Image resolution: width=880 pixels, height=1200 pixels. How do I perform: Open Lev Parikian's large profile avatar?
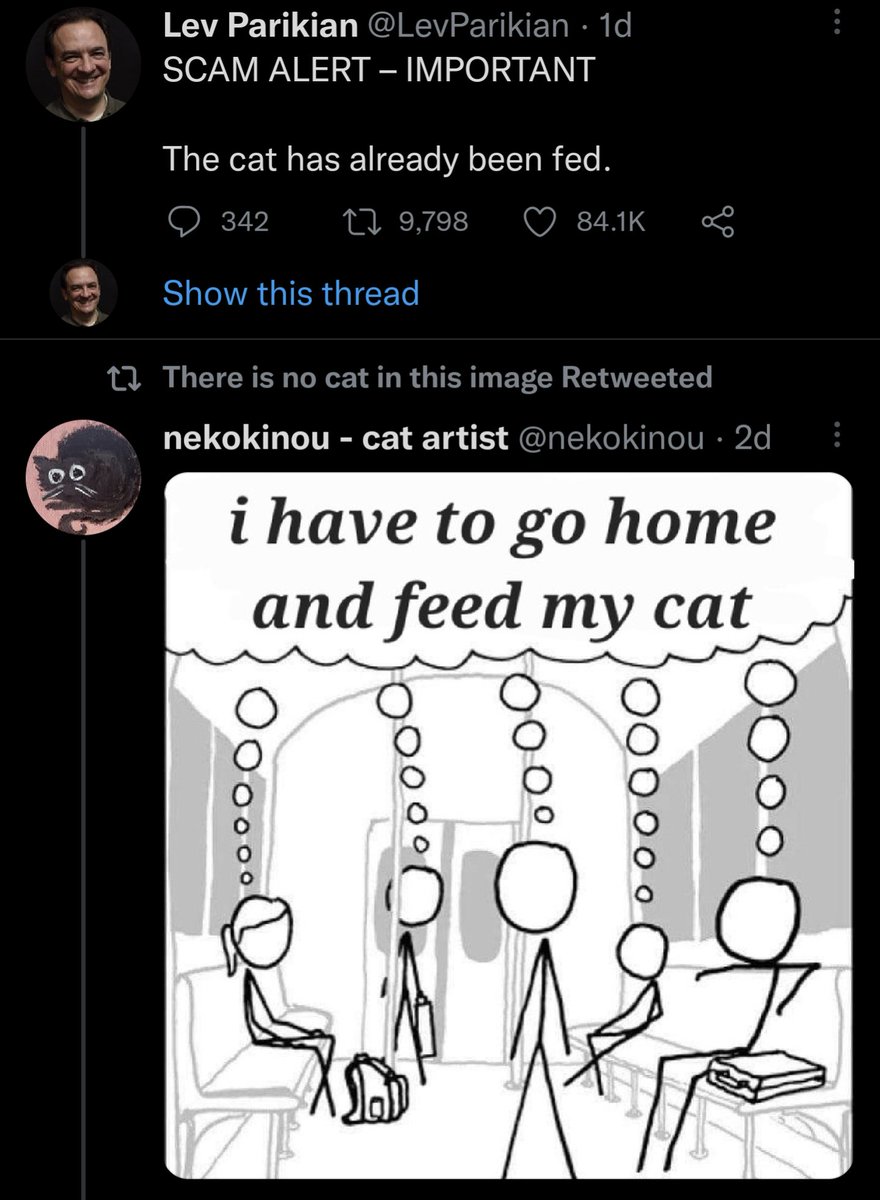pos(83,65)
